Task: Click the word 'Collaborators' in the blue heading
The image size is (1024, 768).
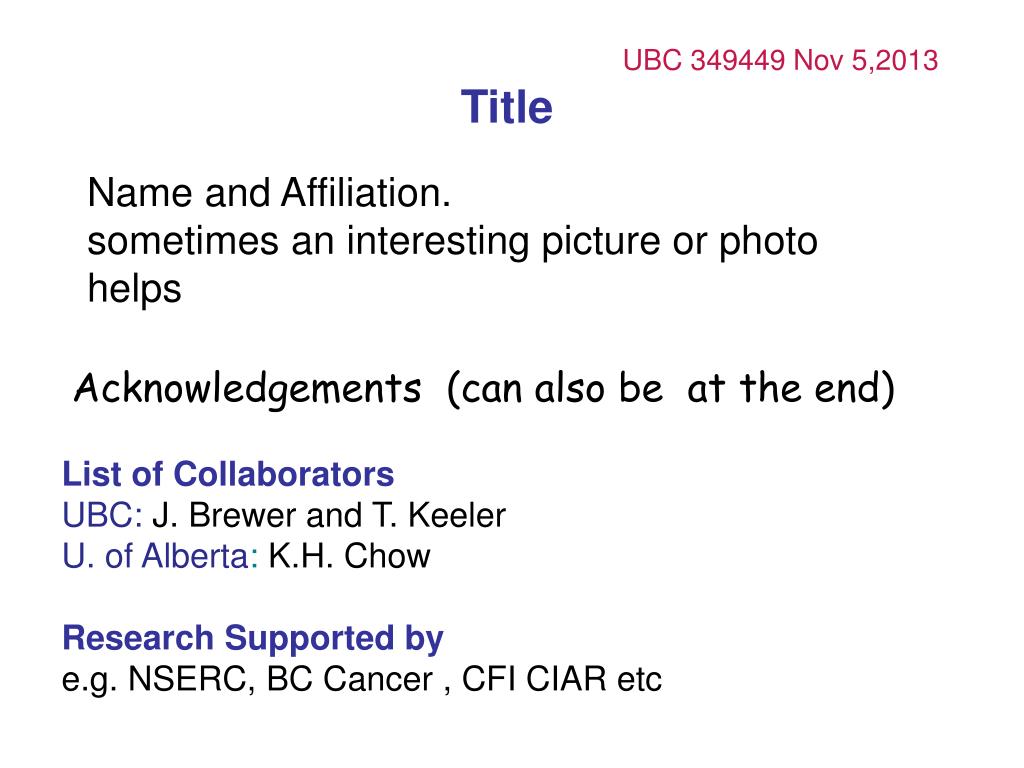Action: pos(283,474)
